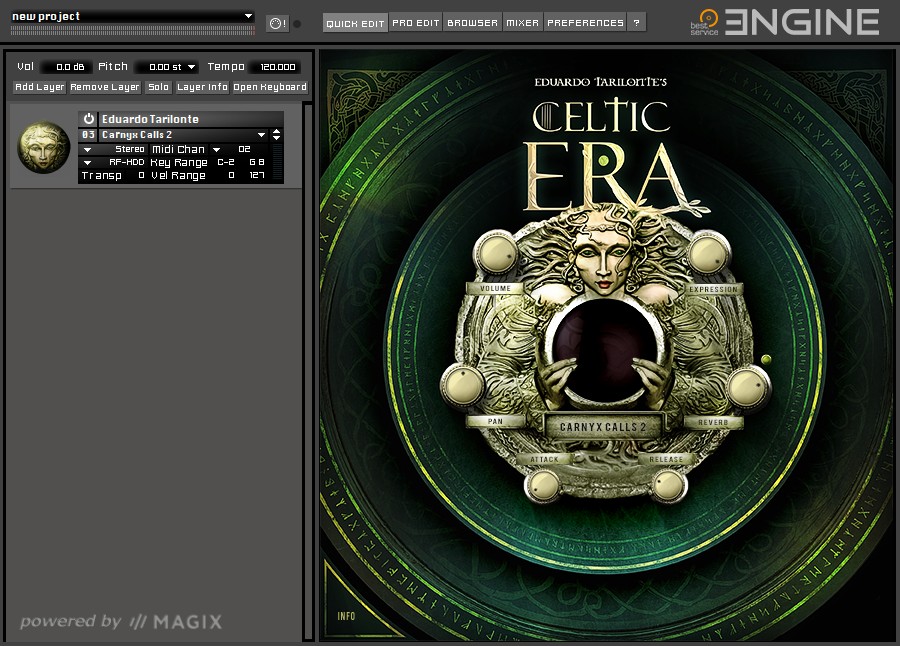Click the Midi Chan value 02
This screenshot has height=646, width=900.
click(245, 149)
